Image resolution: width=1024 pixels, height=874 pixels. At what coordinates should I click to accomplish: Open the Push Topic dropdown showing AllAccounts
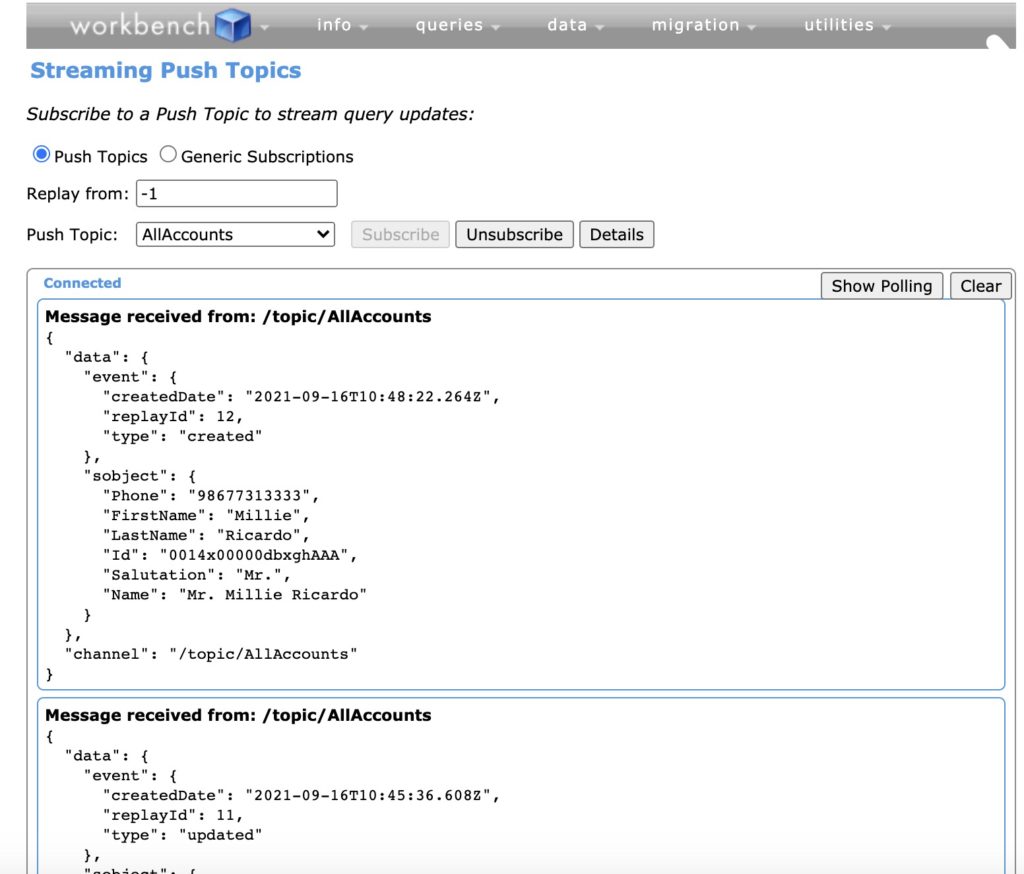[x=235, y=234]
